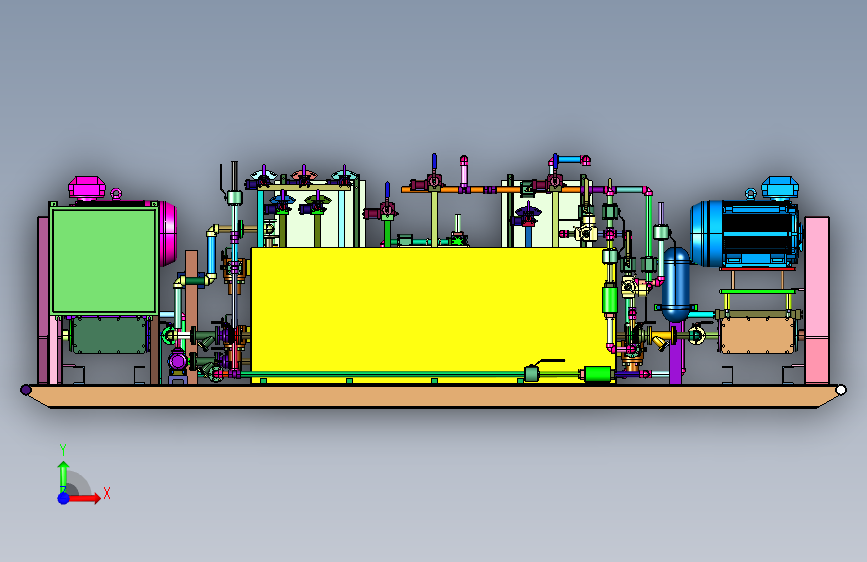The width and height of the screenshot is (867, 562).
Task: Select the tan gearbox housing under motor
Action: (x=759, y=335)
